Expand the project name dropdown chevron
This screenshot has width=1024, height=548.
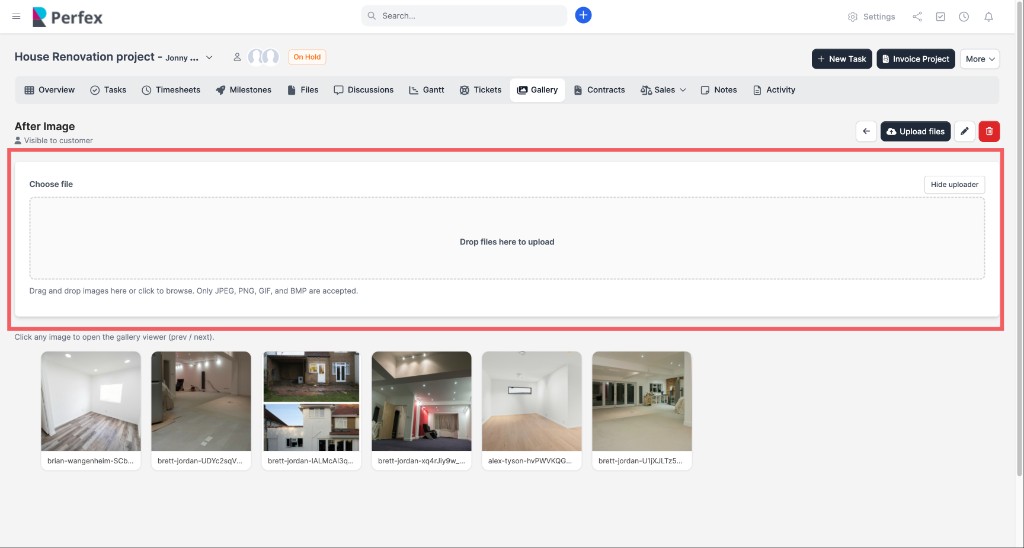(209, 58)
